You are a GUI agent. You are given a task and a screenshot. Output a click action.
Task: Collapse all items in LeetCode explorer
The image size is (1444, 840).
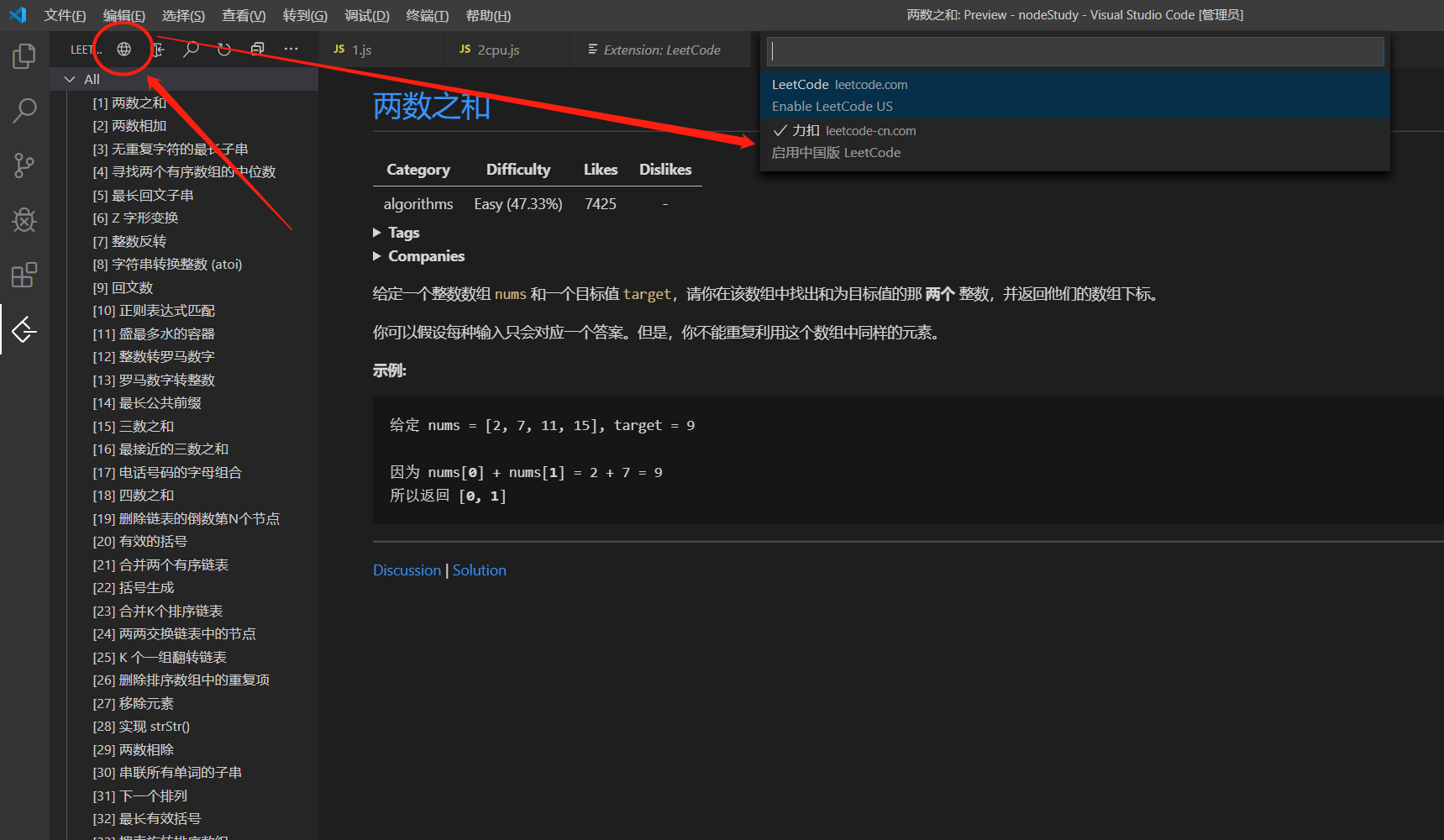pos(258,49)
